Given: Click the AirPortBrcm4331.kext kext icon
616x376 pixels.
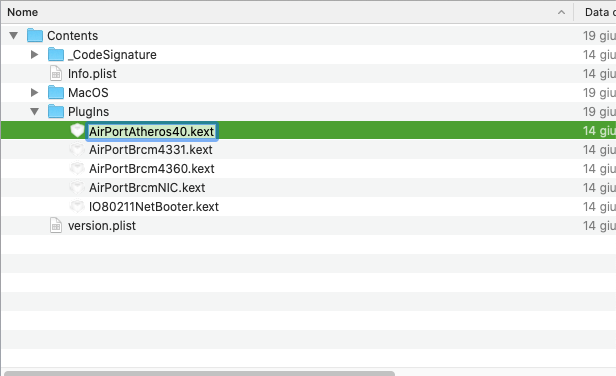Looking at the screenshot, I should 77,150.
